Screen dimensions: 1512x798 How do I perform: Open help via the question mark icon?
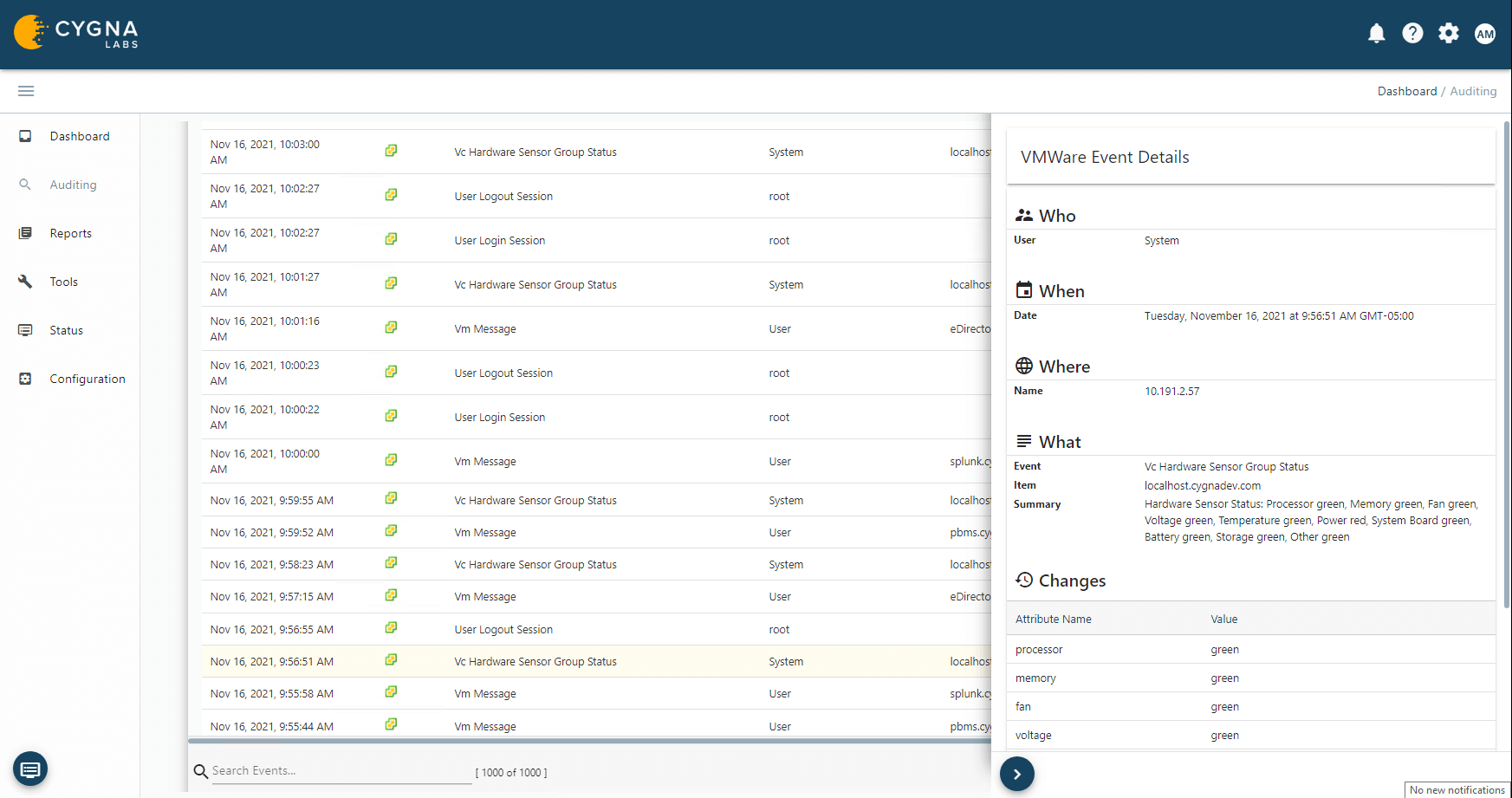pyautogui.click(x=1412, y=33)
